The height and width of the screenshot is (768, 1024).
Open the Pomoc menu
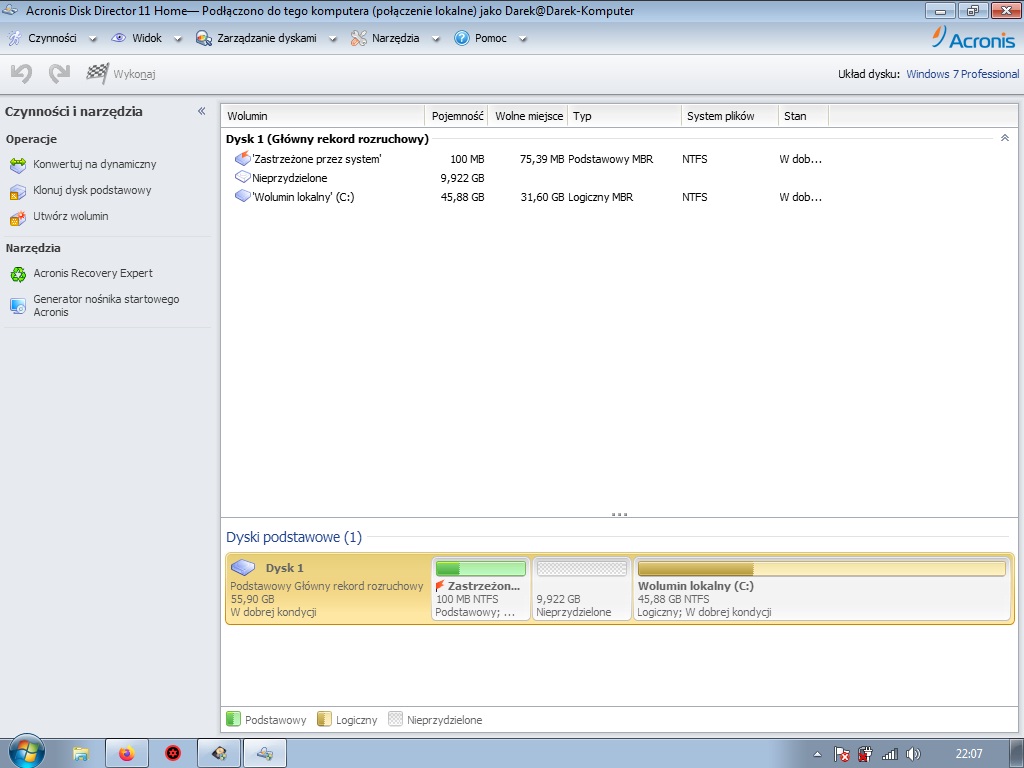tap(490, 38)
